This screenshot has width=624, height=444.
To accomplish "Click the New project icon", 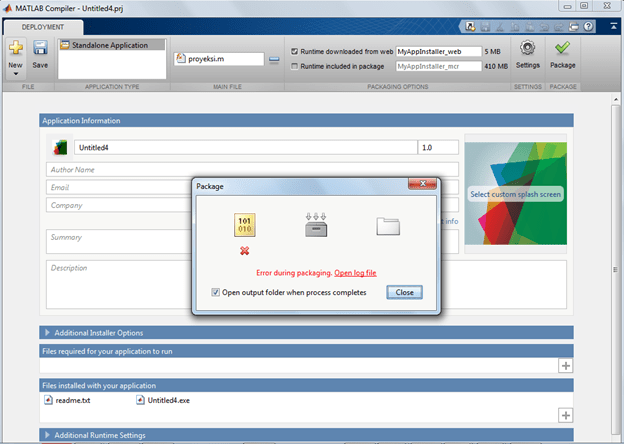I will [x=16, y=48].
